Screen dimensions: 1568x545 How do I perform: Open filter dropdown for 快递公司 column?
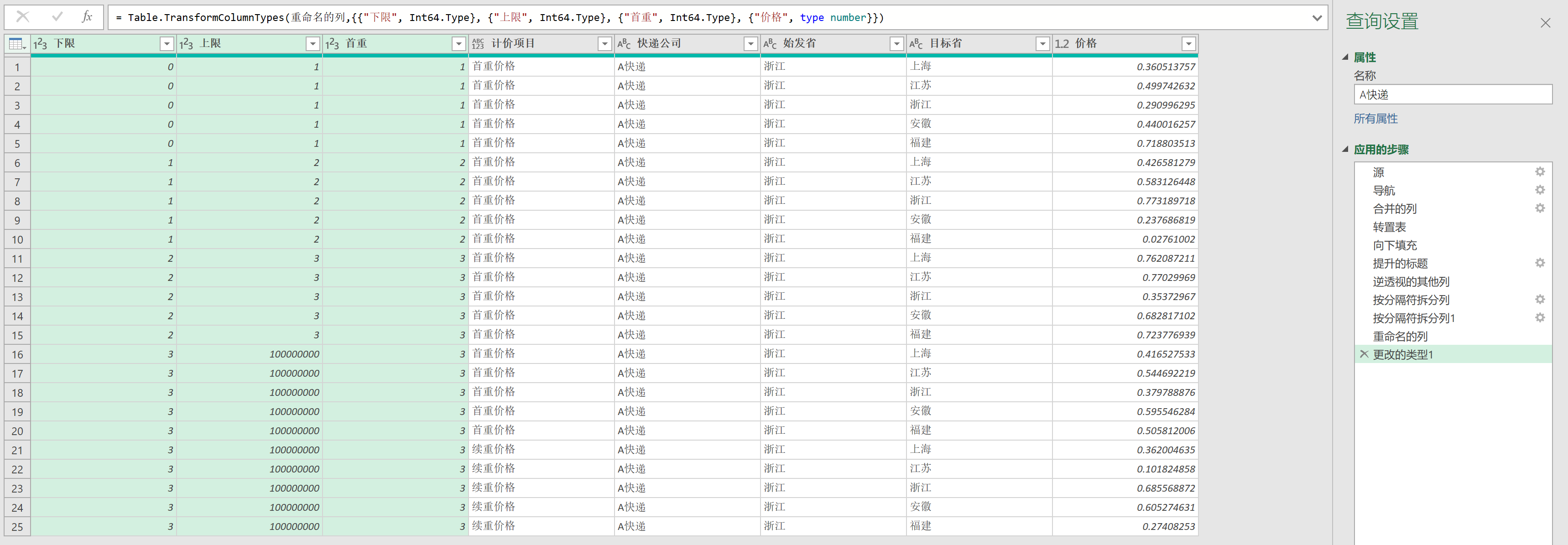pos(750,44)
